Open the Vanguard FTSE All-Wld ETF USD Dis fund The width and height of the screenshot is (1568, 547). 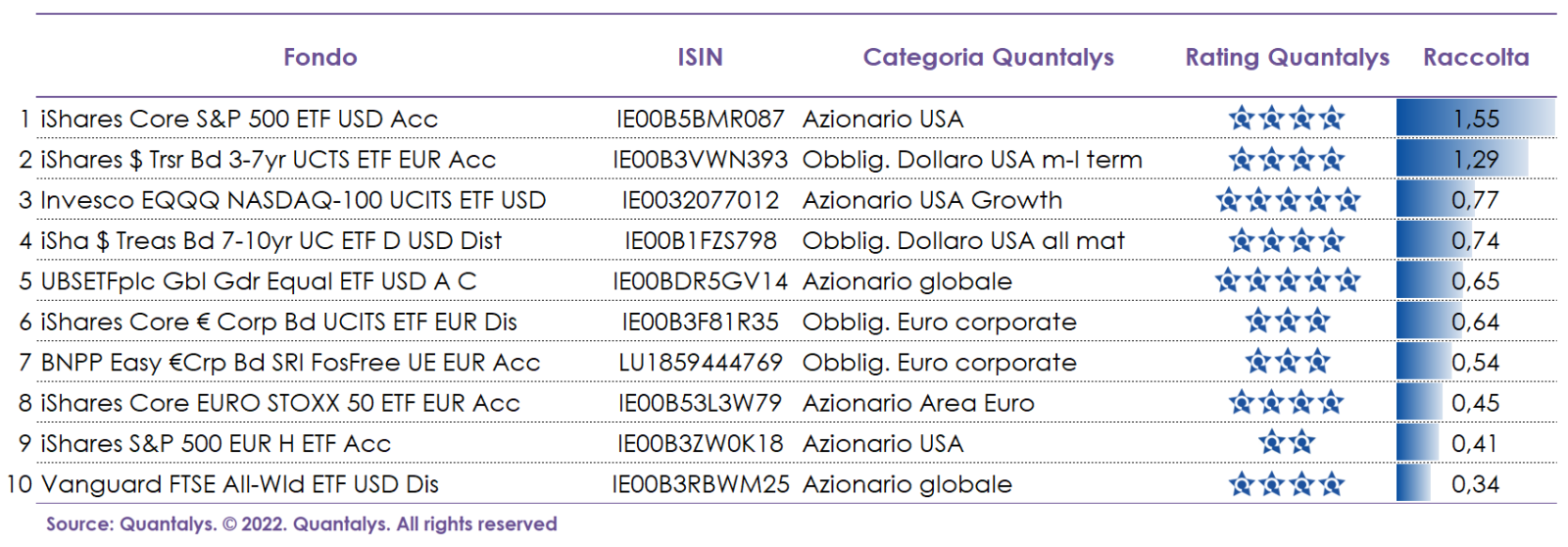coord(240,484)
